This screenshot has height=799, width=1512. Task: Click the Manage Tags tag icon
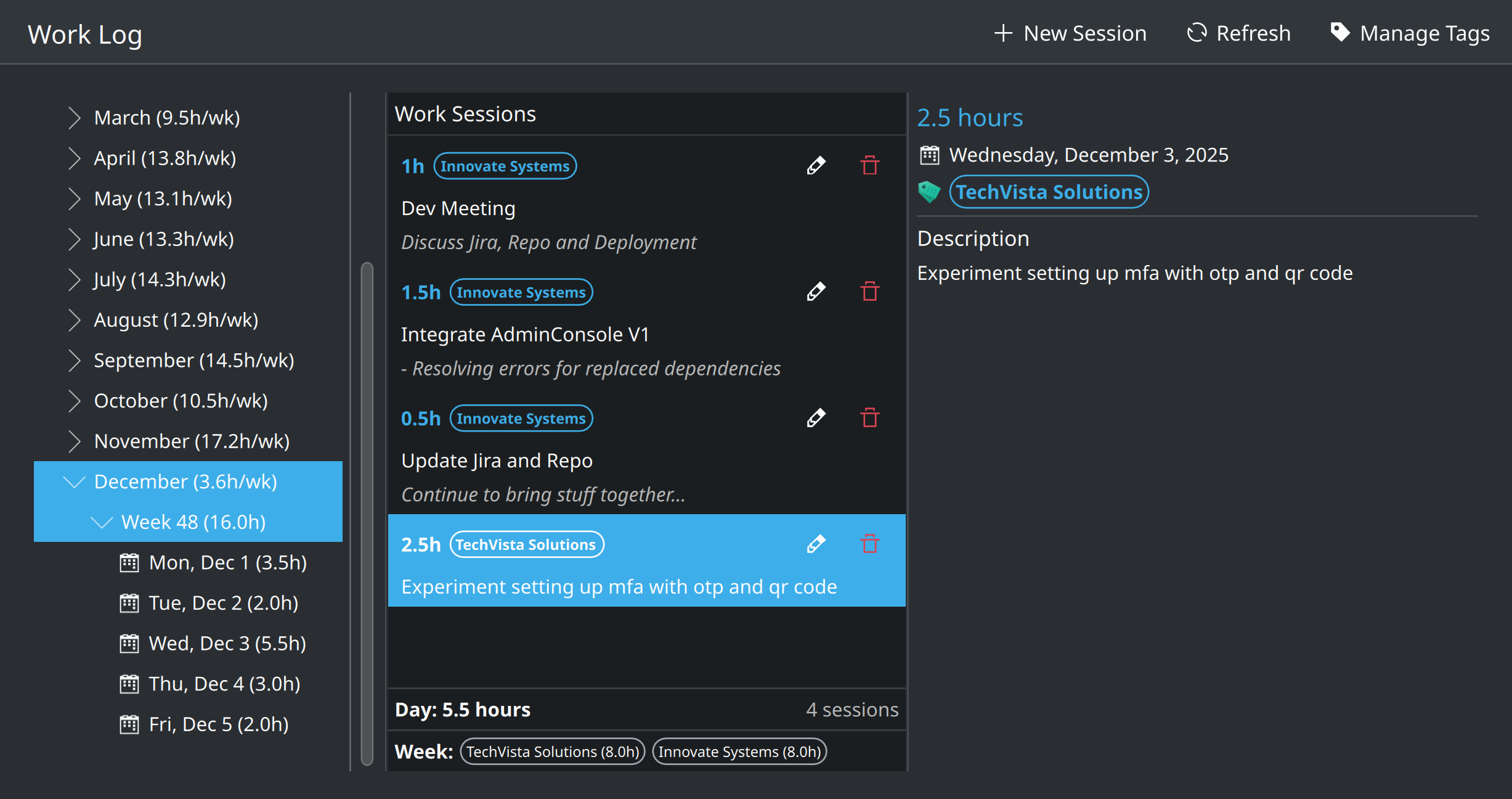1341,33
